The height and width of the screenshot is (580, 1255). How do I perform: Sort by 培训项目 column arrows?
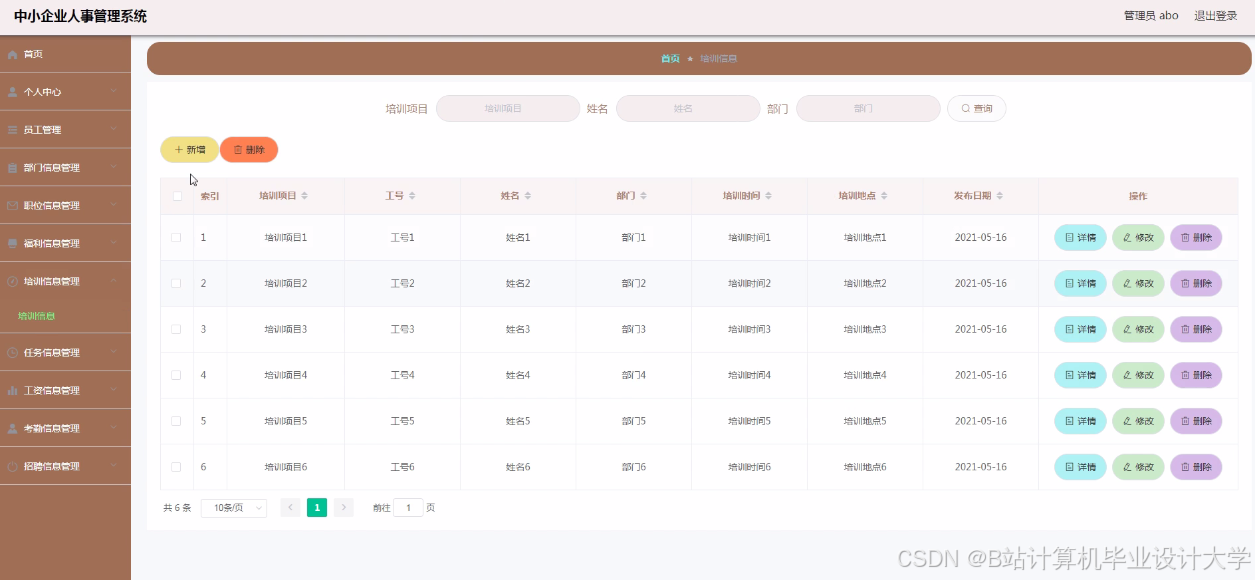(x=305, y=196)
